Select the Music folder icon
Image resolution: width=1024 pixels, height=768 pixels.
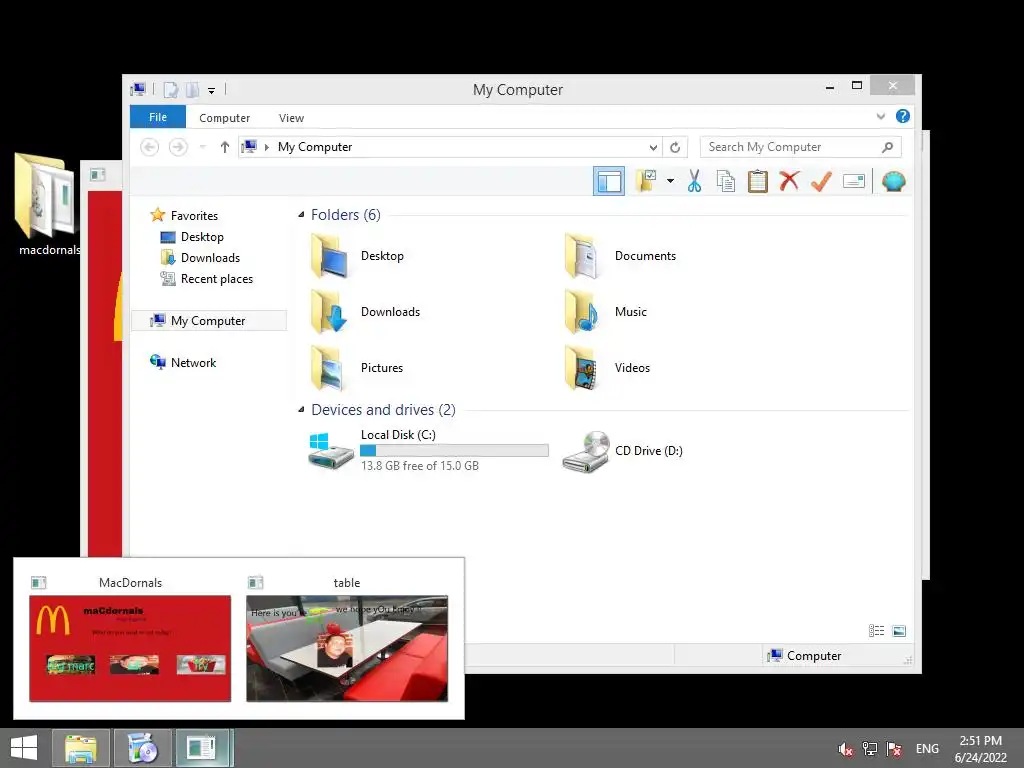[583, 312]
